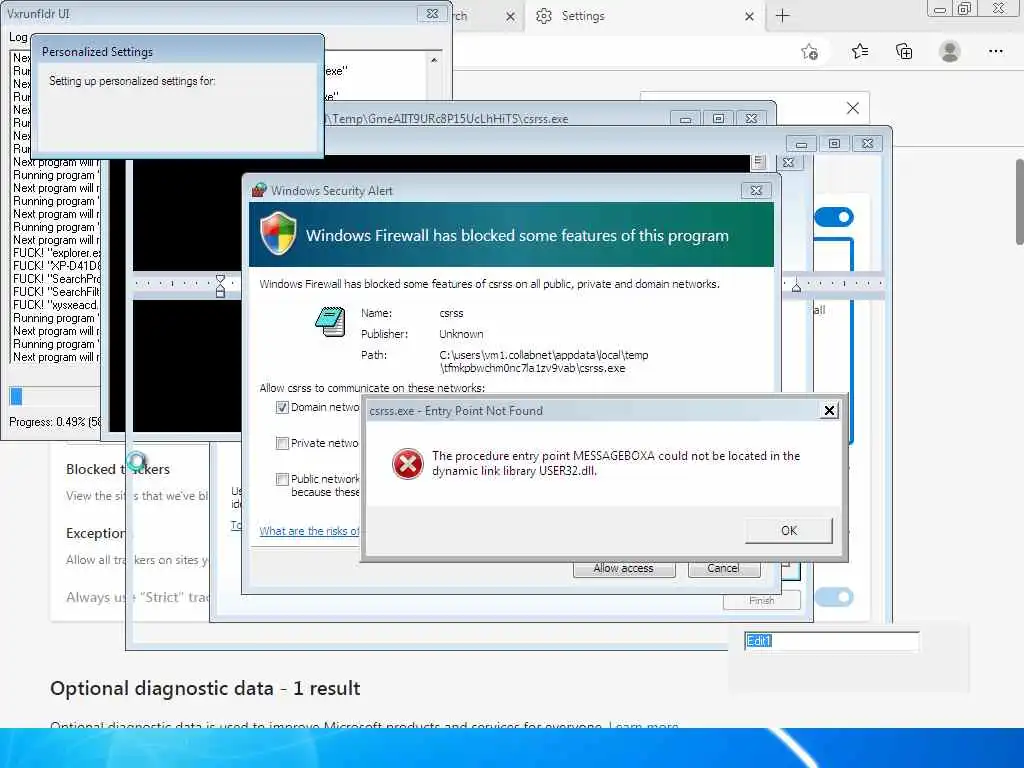Viewport: 1024px width, 768px height.
Task: Close the Settings browser tab
Action: [x=750, y=16]
